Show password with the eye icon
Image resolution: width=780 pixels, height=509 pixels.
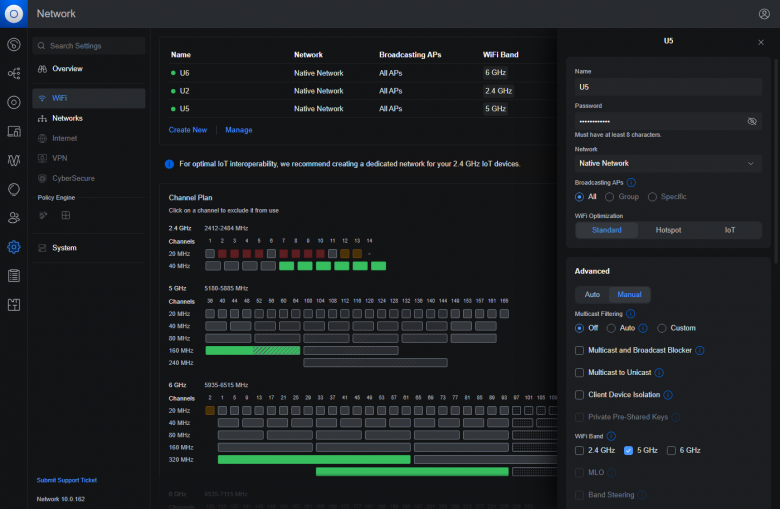[752, 121]
